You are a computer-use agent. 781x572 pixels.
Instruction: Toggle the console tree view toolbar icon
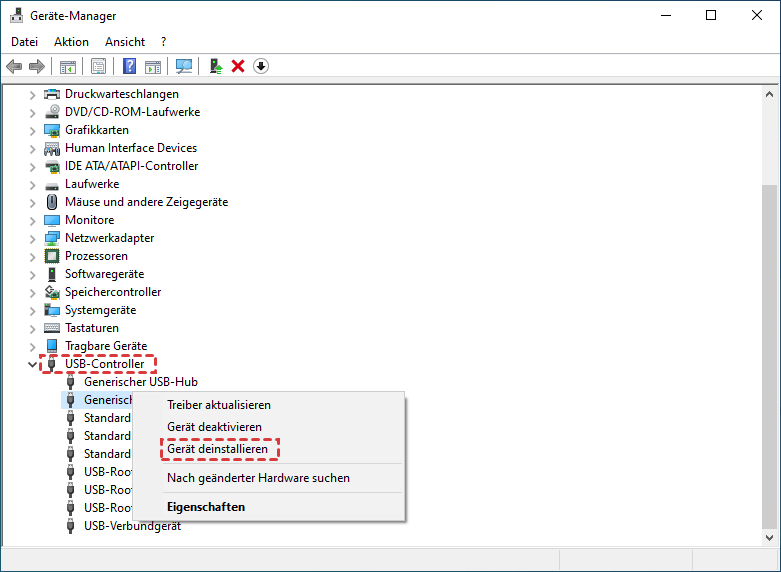point(68,66)
